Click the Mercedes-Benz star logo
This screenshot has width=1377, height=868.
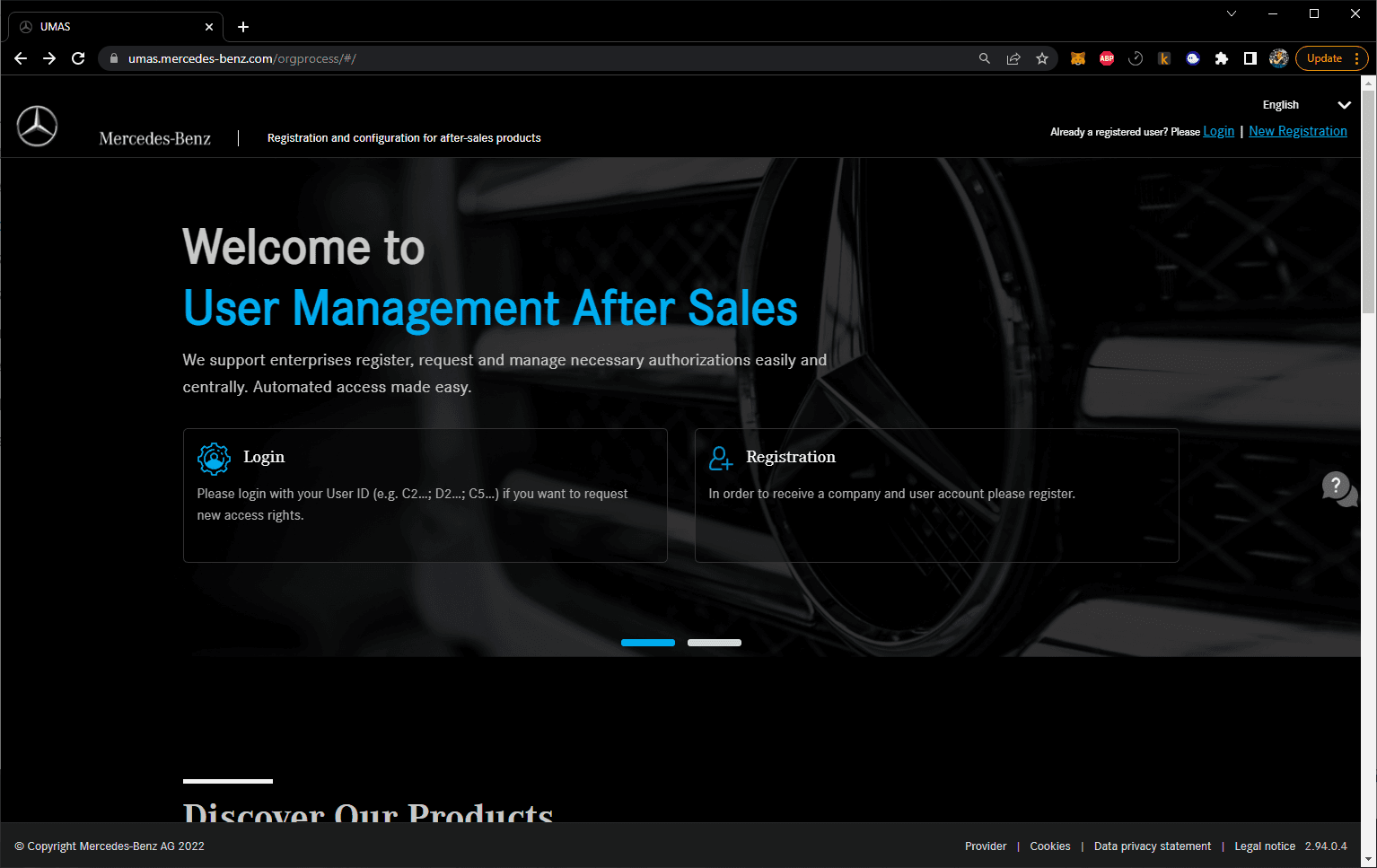coord(37,127)
